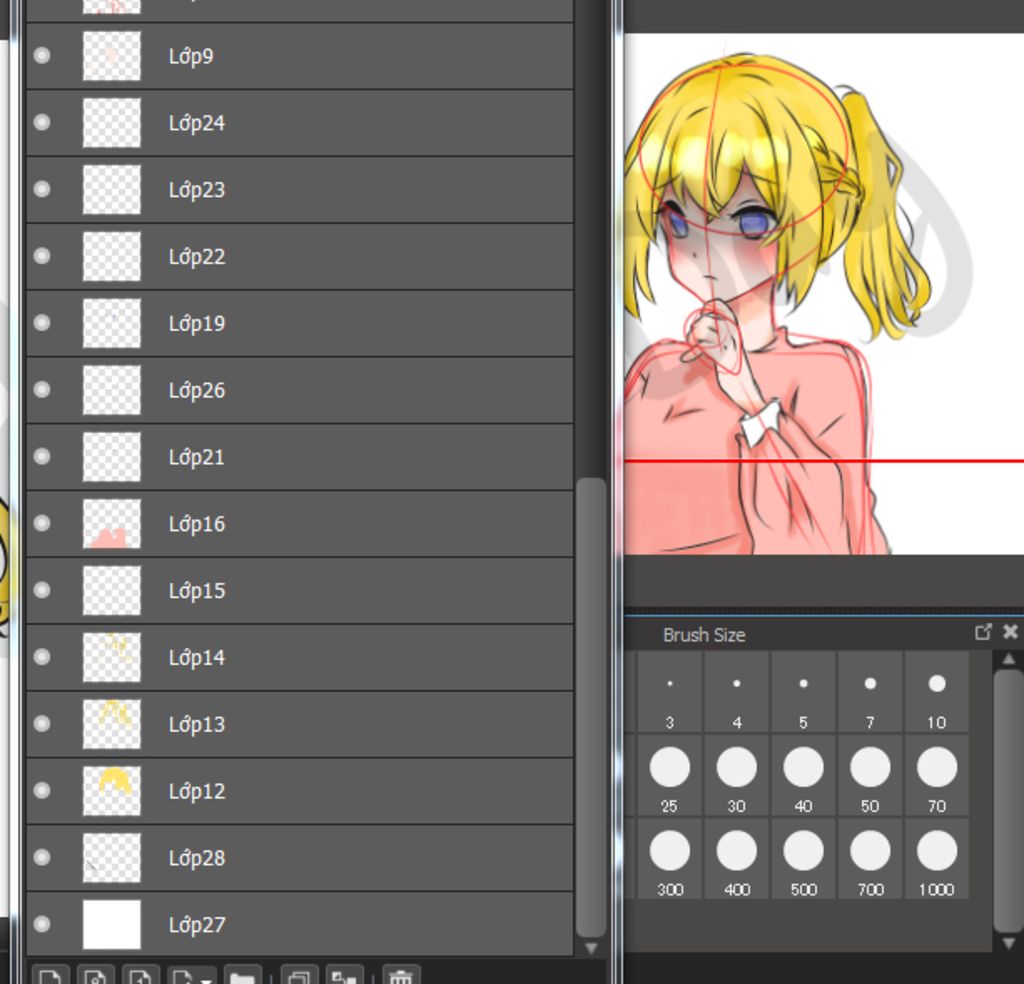Toggle visibility of layer Lớp13

point(42,723)
